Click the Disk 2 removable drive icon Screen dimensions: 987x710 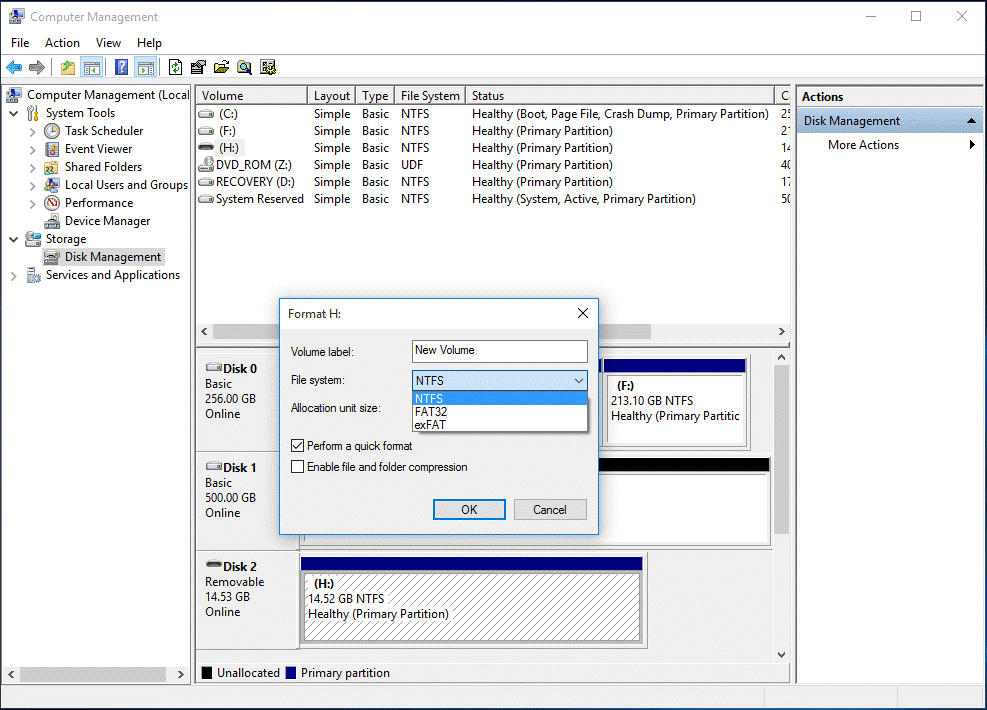click(x=214, y=565)
